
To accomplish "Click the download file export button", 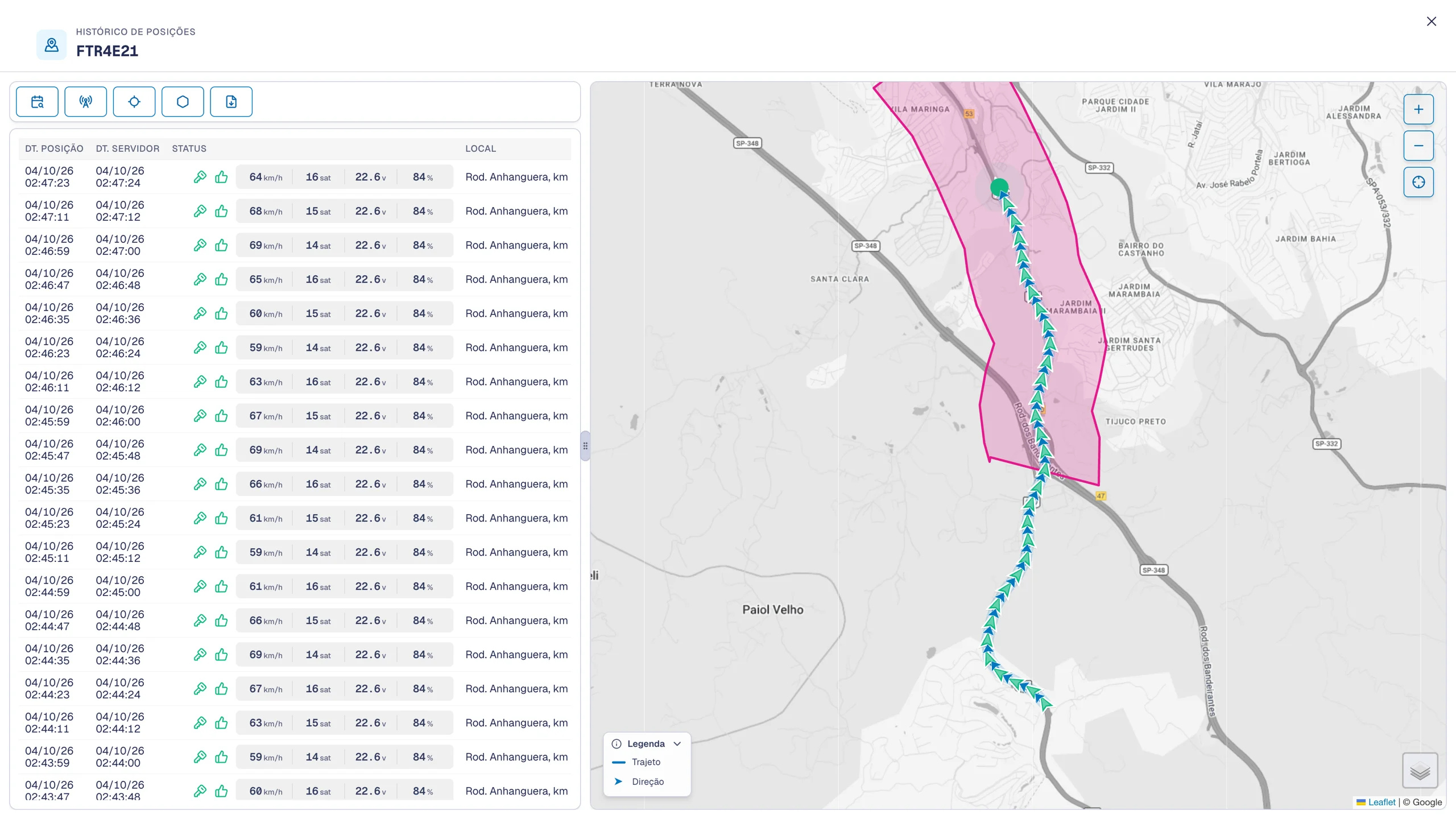I will pos(231,102).
